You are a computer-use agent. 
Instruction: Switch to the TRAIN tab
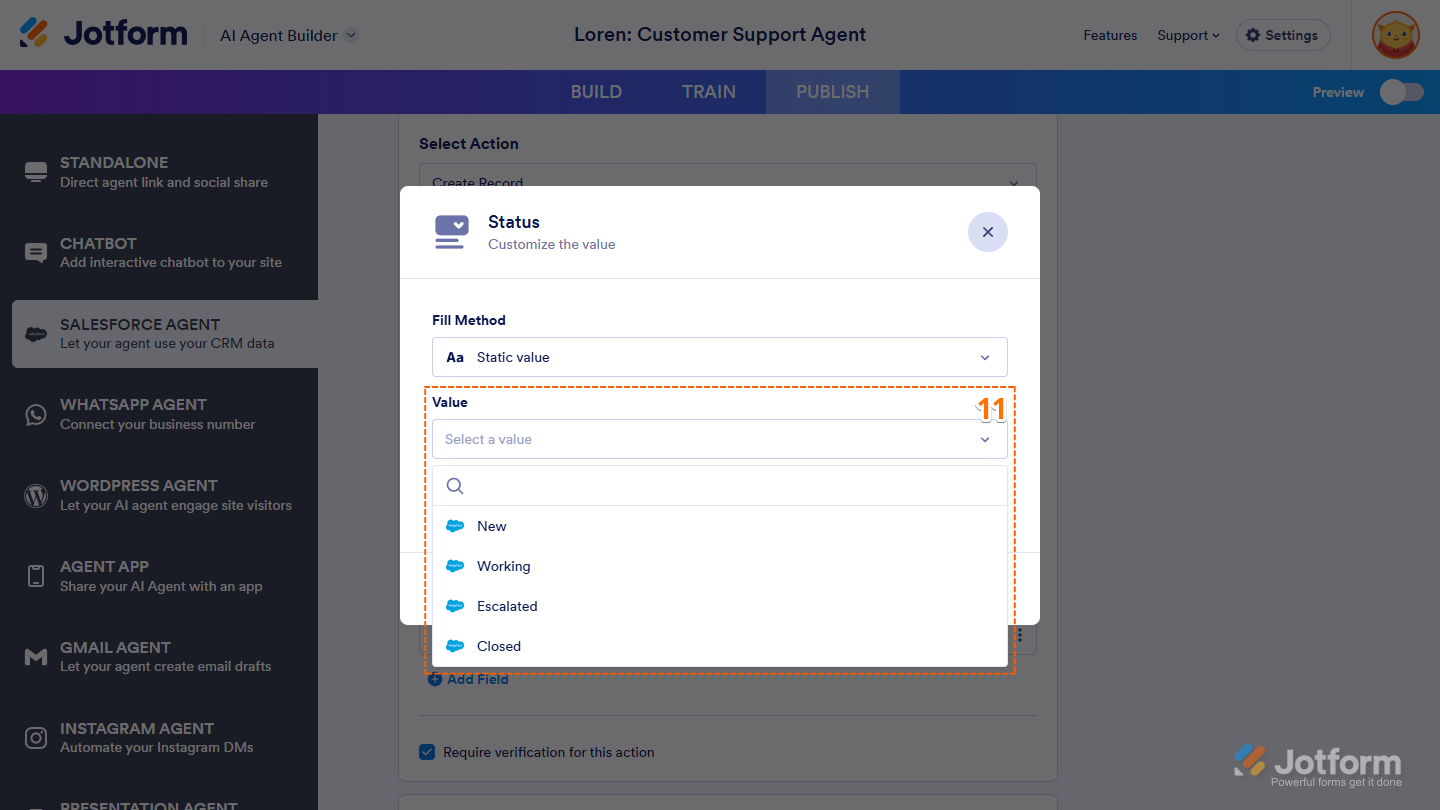[x=708, y=91]
